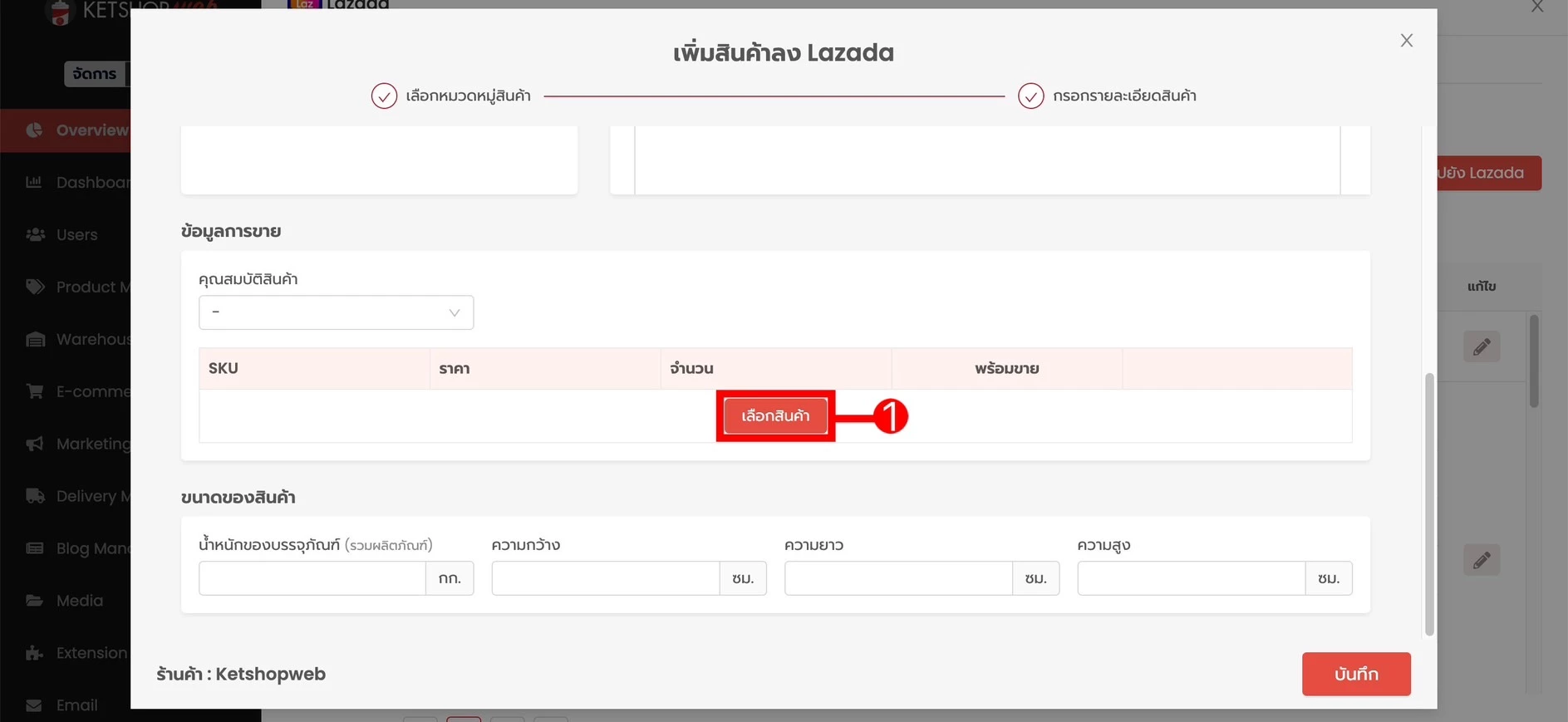Close the background panel with top-right X
Image resolution: width=1568 pixels, height=722 pixels.
click(x=1537, y=7)
